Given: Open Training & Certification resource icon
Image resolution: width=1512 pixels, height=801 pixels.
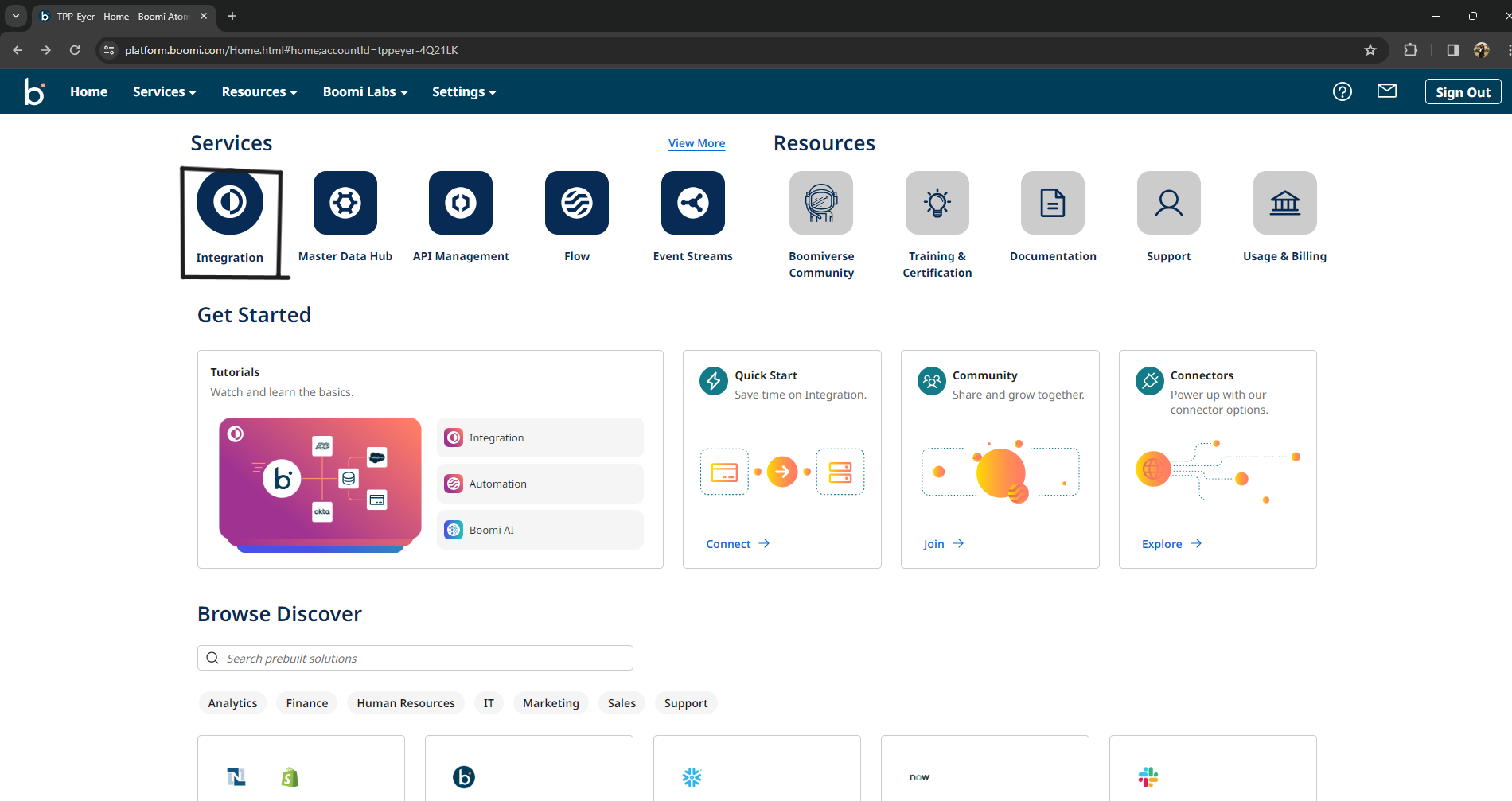Looking at the screenshot, I should click(937, 203).
